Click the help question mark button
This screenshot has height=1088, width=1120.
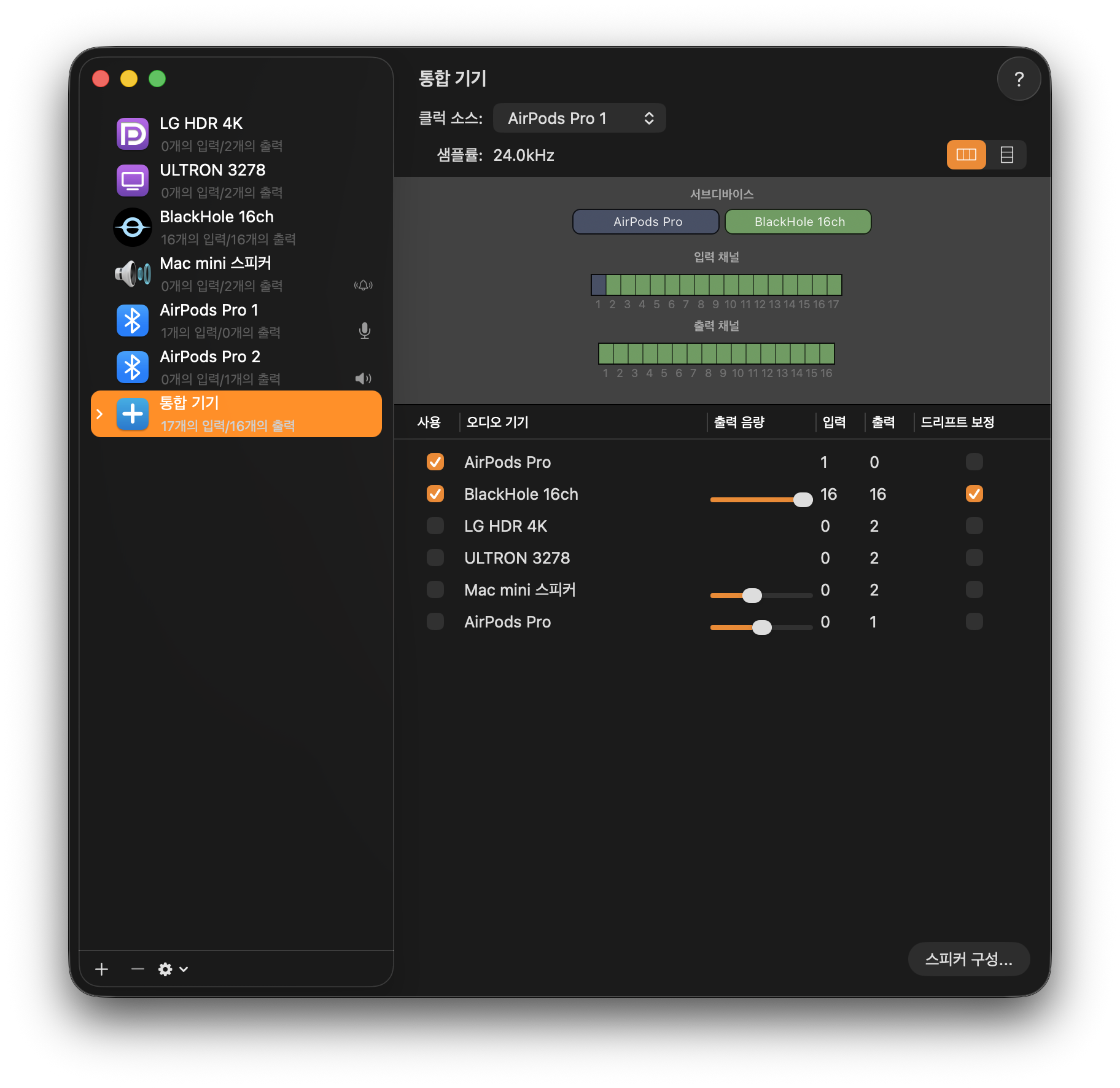click(x=1019, y=79)
